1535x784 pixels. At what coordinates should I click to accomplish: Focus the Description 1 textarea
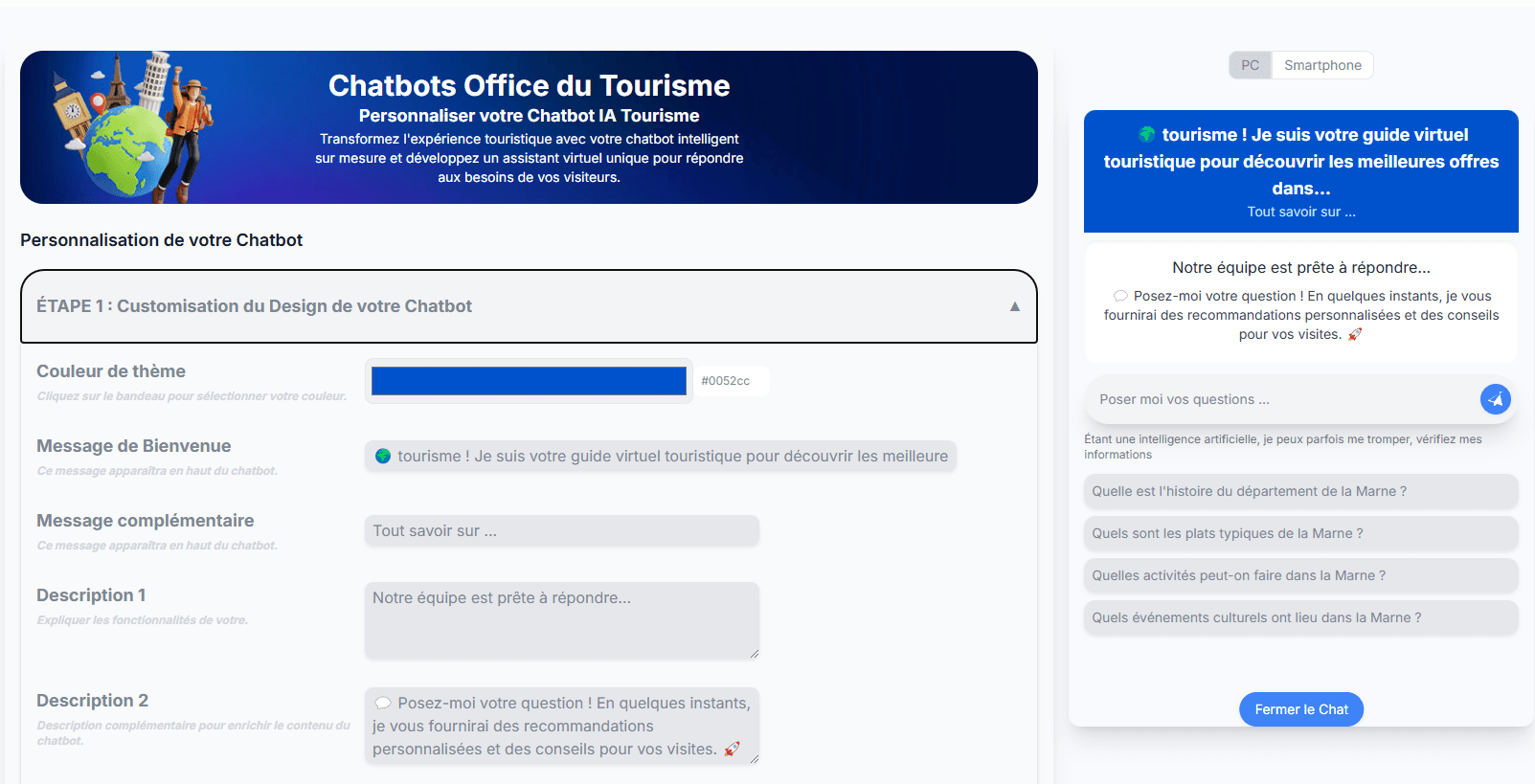[561, 619]
